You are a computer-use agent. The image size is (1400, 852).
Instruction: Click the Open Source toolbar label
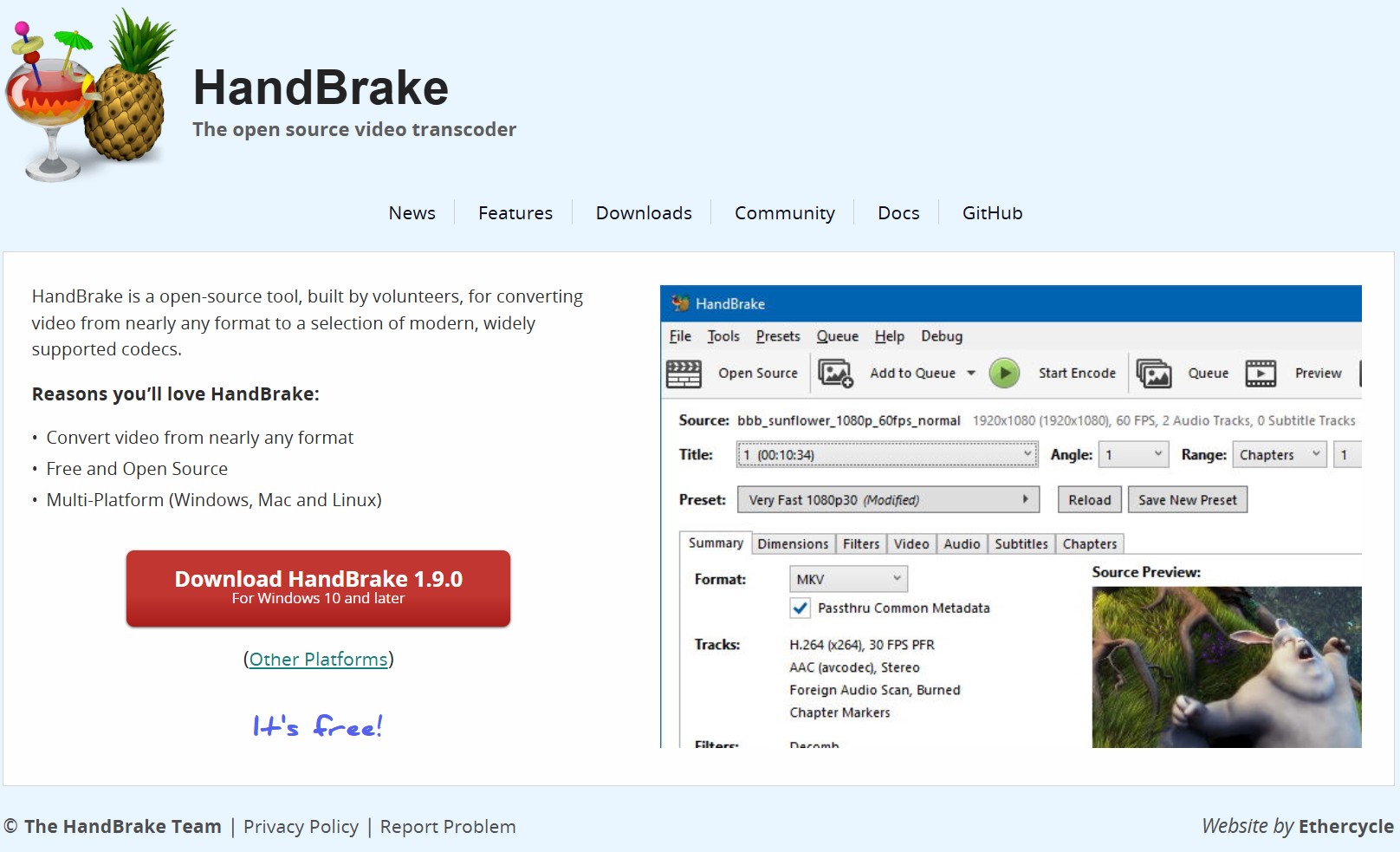[x=758, y=374]
